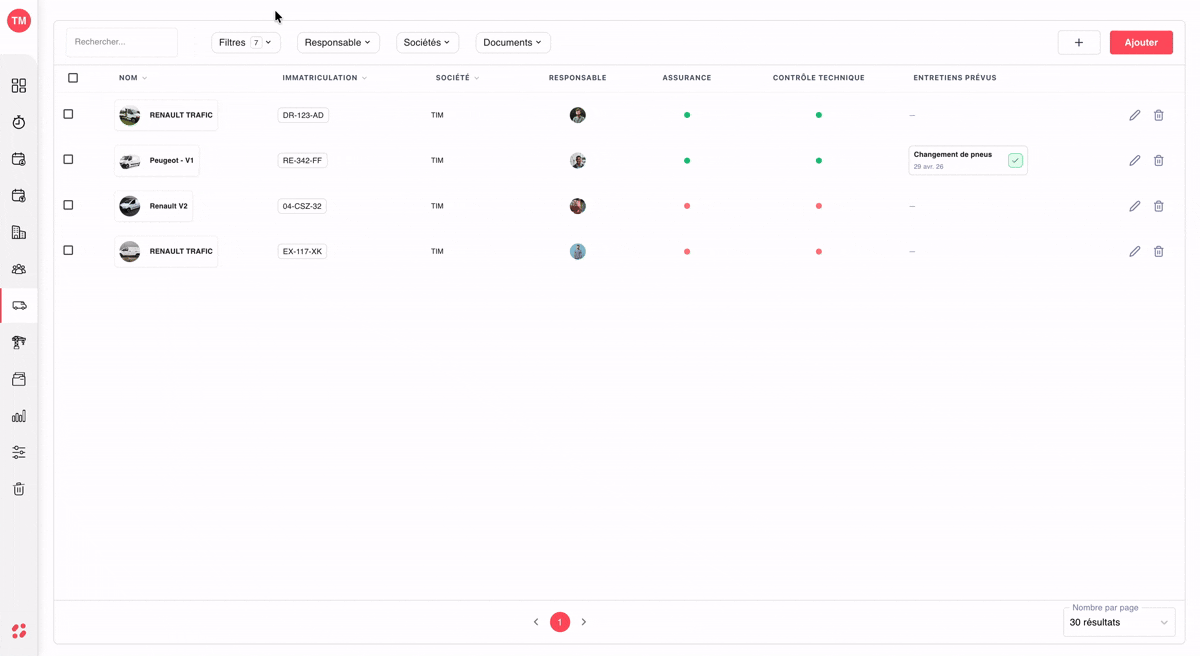Open the Changement de pneus maintenance card
Viewport: 1200px width, 656px height.
pyautogui.click(x=967, y=160)
